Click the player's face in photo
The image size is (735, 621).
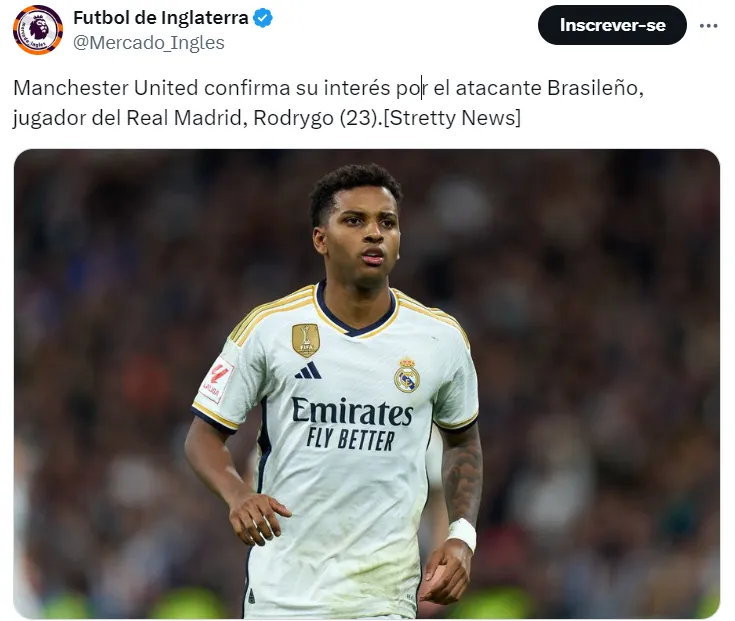click(363, 230)
